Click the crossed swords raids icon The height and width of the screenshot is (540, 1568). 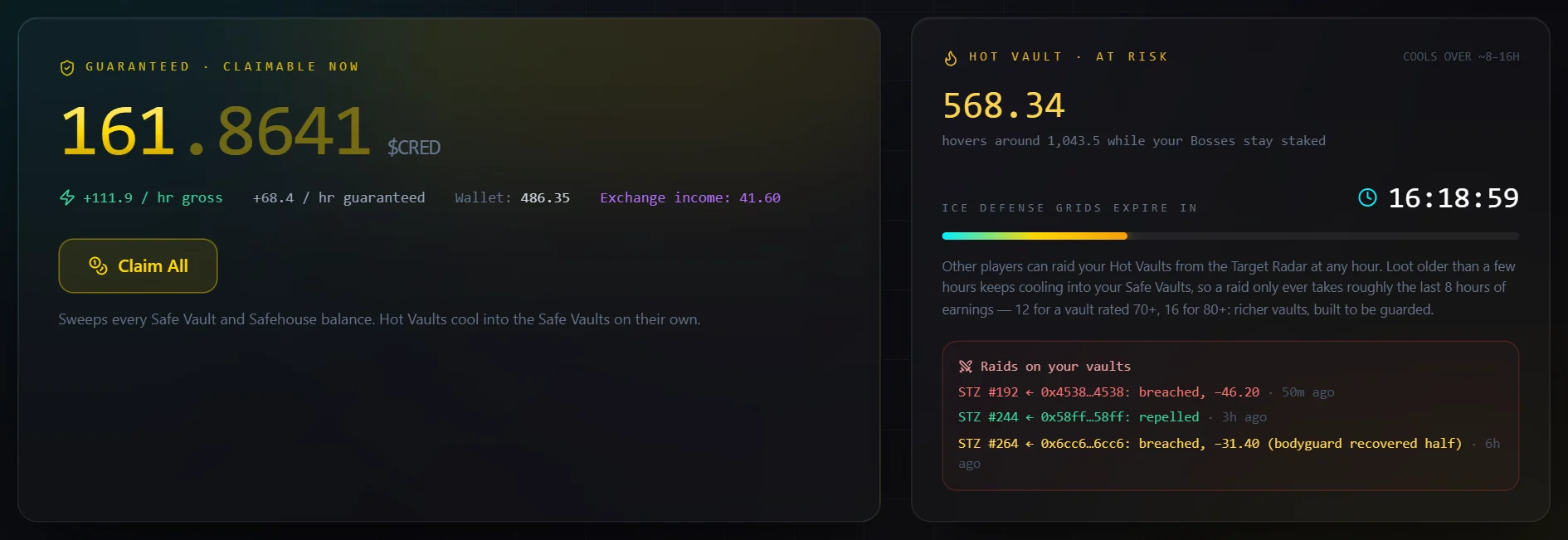(x=966, y=367)
